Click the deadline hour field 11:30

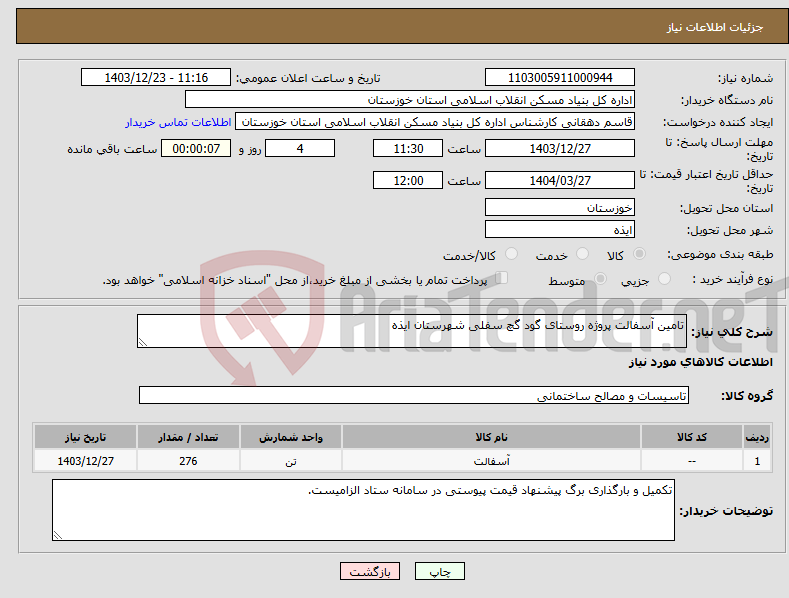tap(408, 148)
